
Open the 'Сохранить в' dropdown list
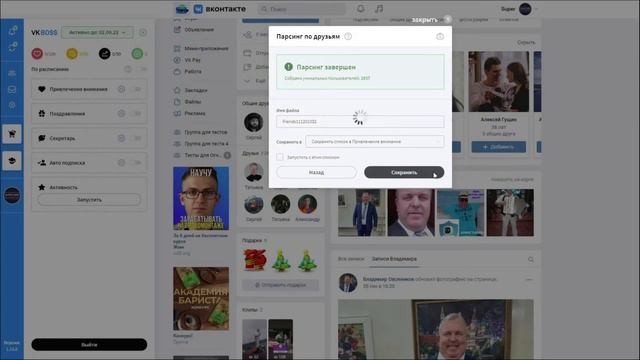(x=375, y=141)
